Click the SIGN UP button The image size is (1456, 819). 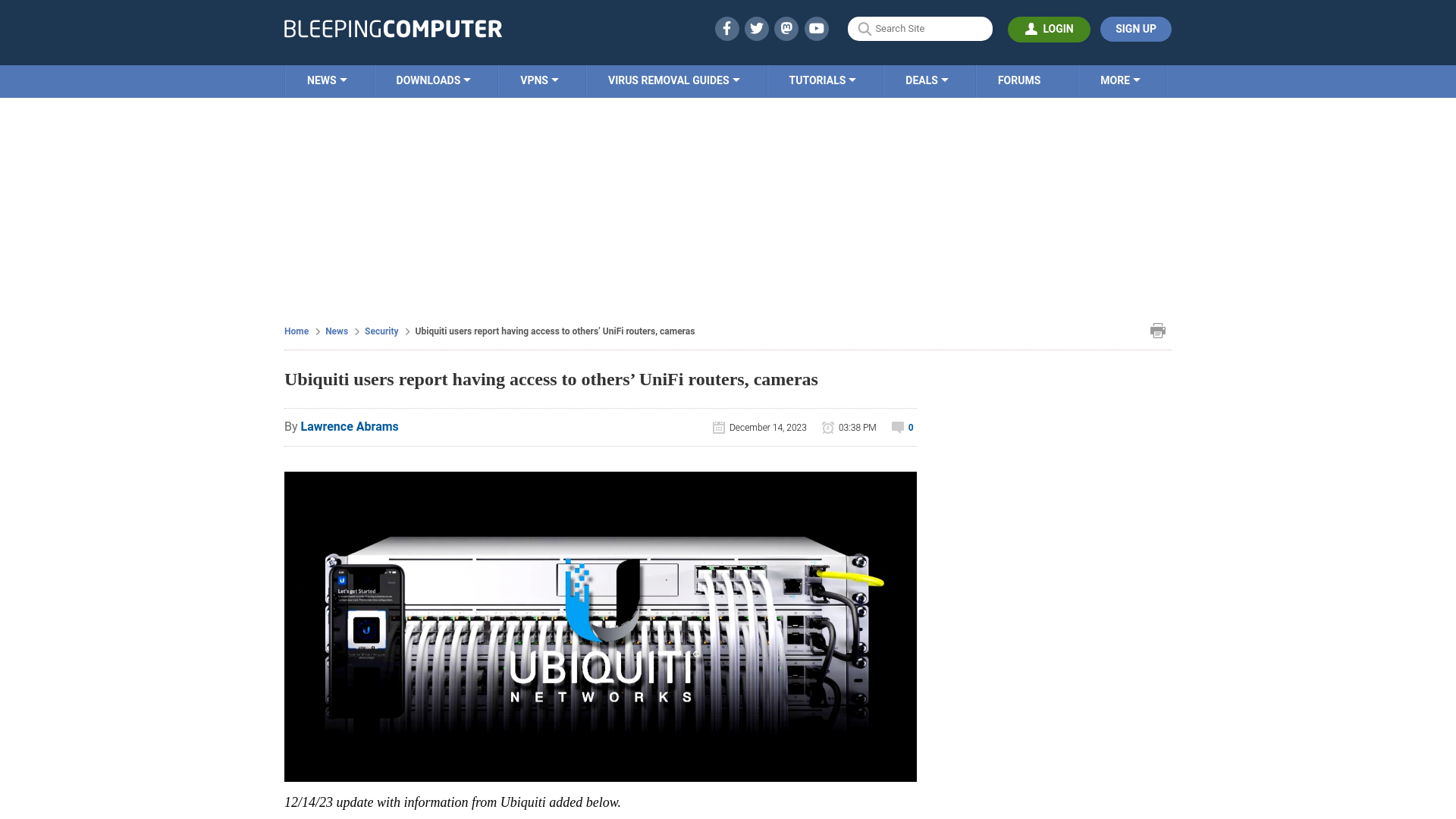click(1135, 29)
